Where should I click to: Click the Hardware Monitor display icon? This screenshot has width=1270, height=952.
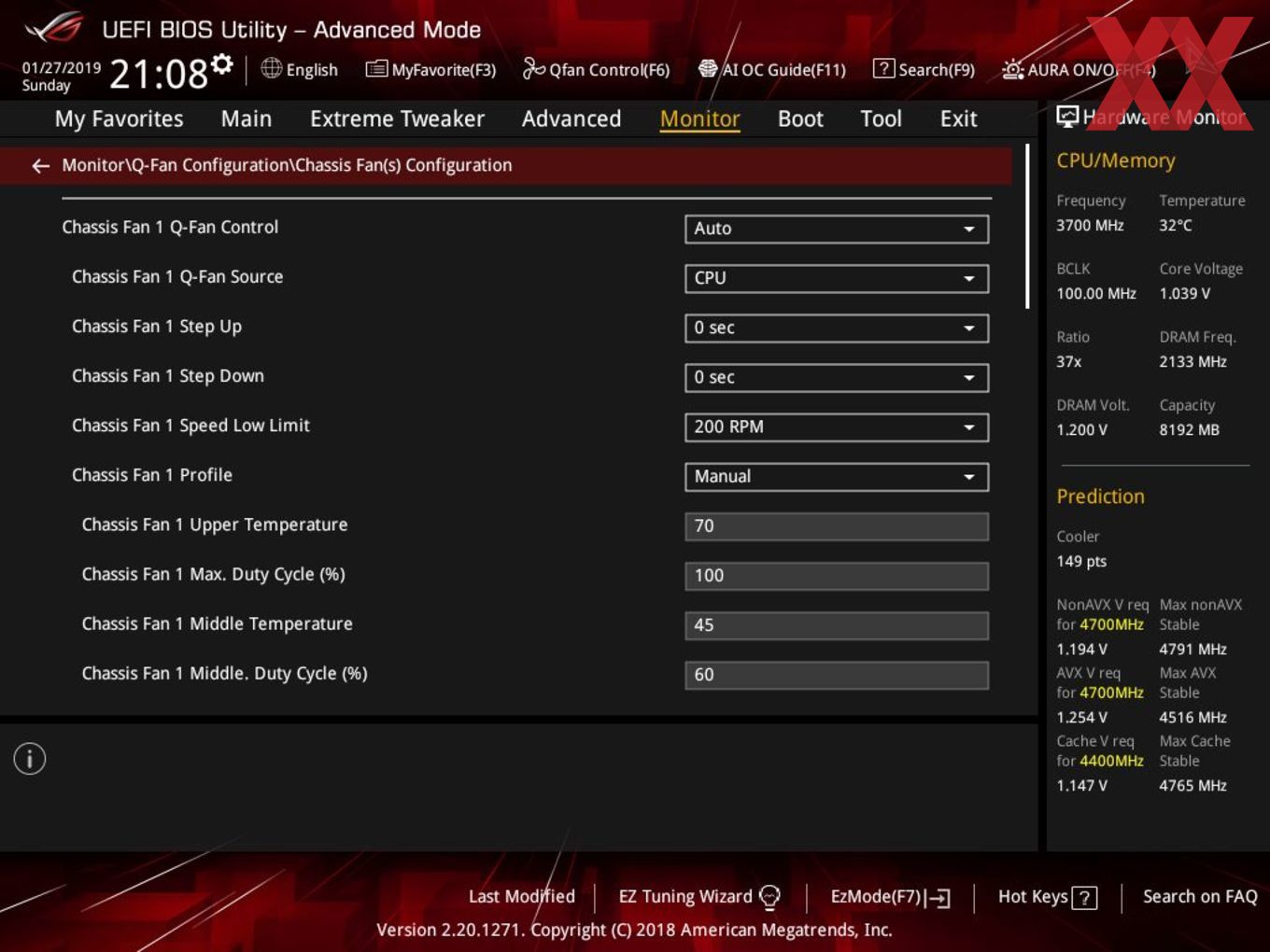[1067, 117]
